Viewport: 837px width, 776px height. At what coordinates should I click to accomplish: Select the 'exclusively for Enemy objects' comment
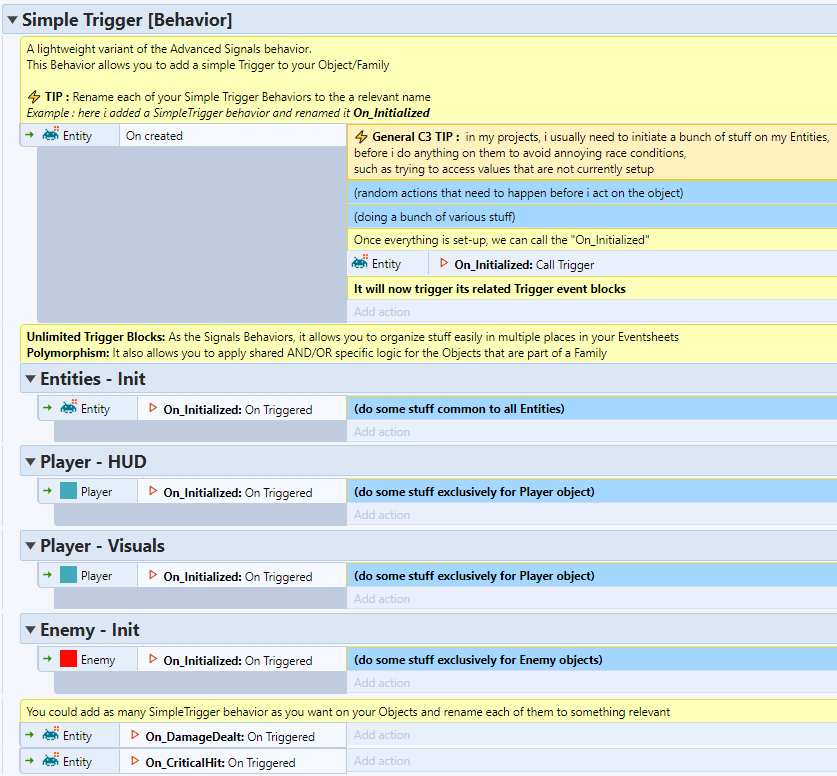coord(592,660)
